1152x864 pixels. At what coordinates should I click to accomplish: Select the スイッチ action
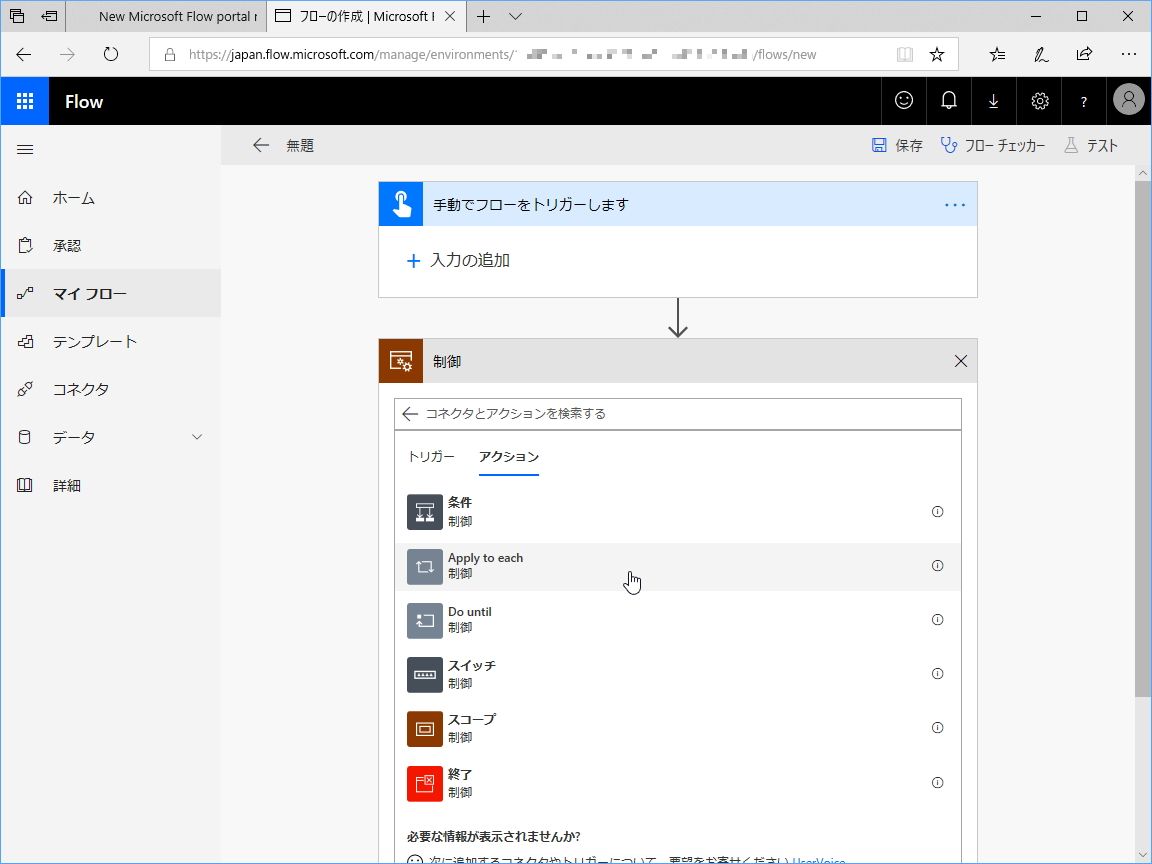[x=677, y=674]
